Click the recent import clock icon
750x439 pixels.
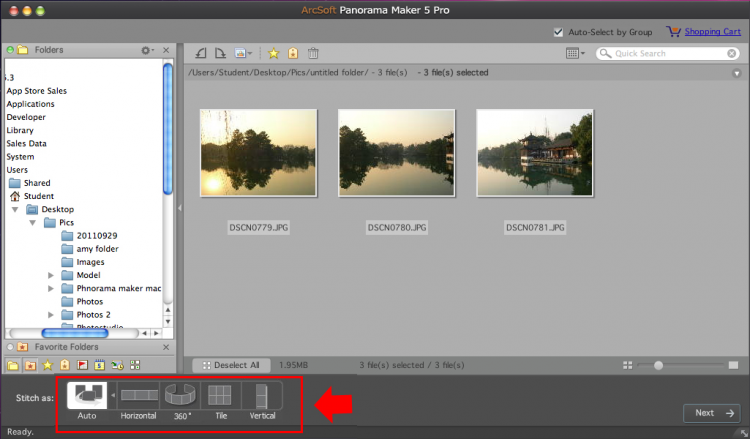(117, 366)
